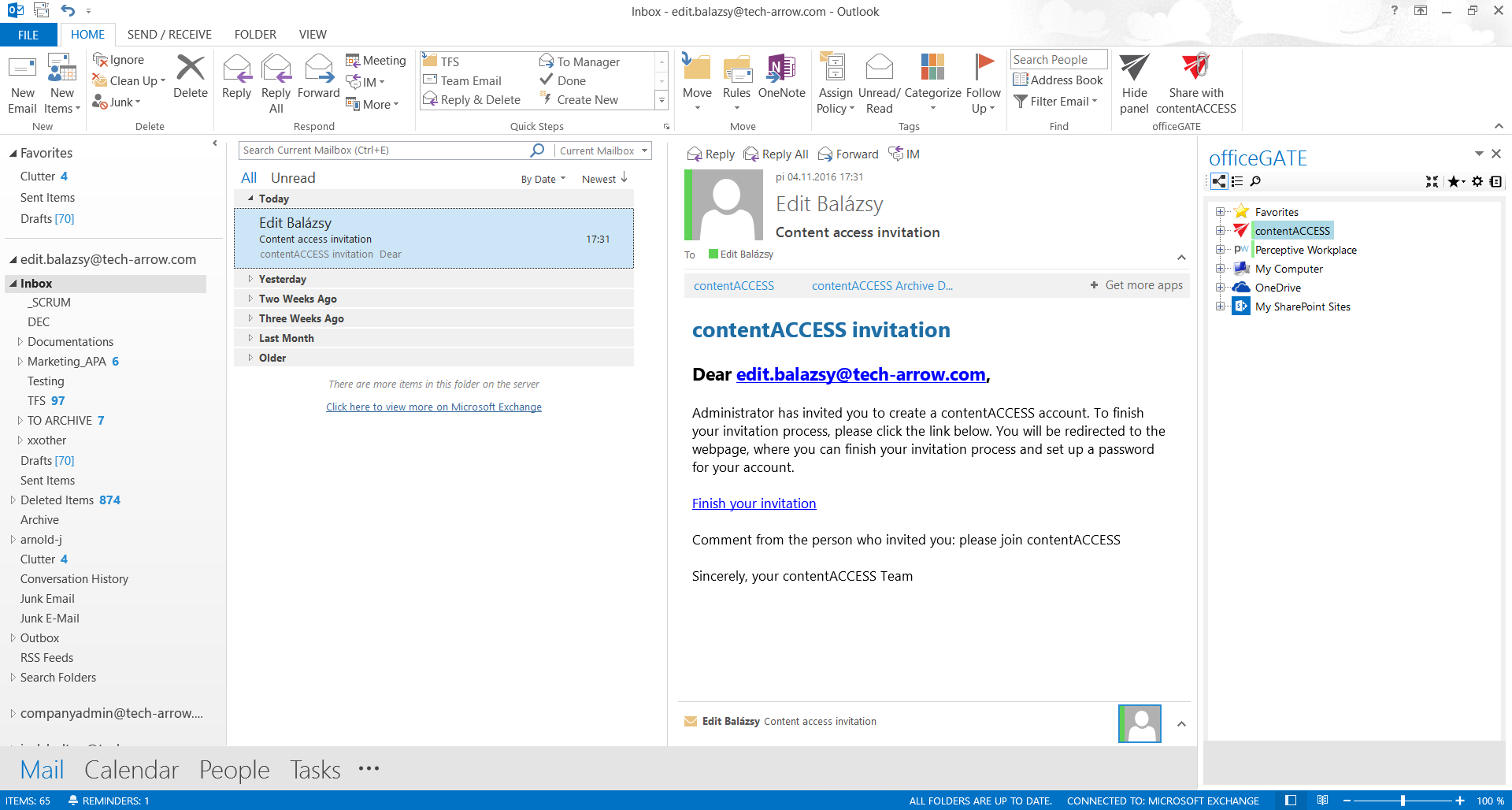Toggle Unread/Read status icon

879,68
